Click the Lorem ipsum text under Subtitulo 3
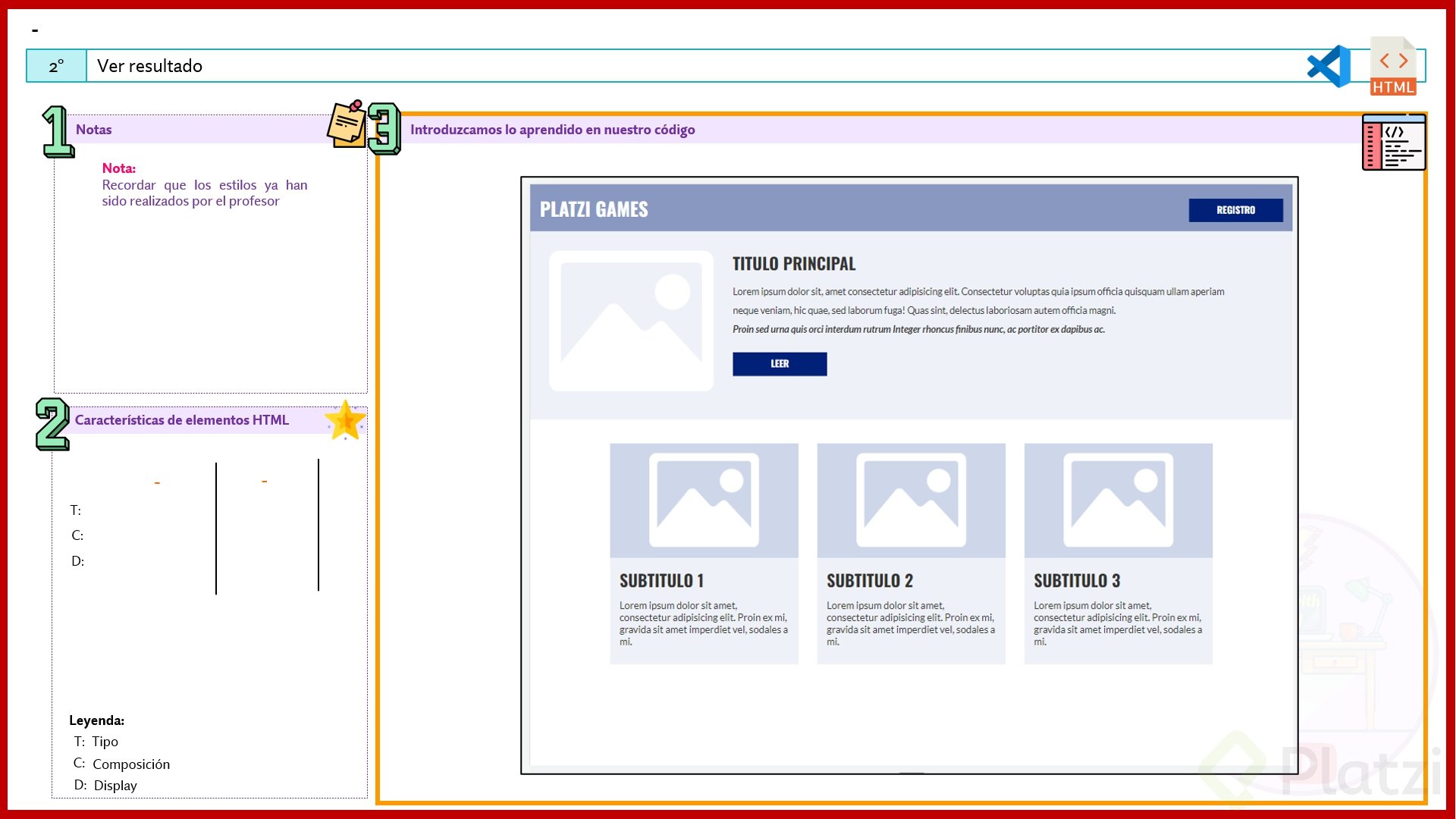Screen dimensions: 1456x819 [1118, 623]
